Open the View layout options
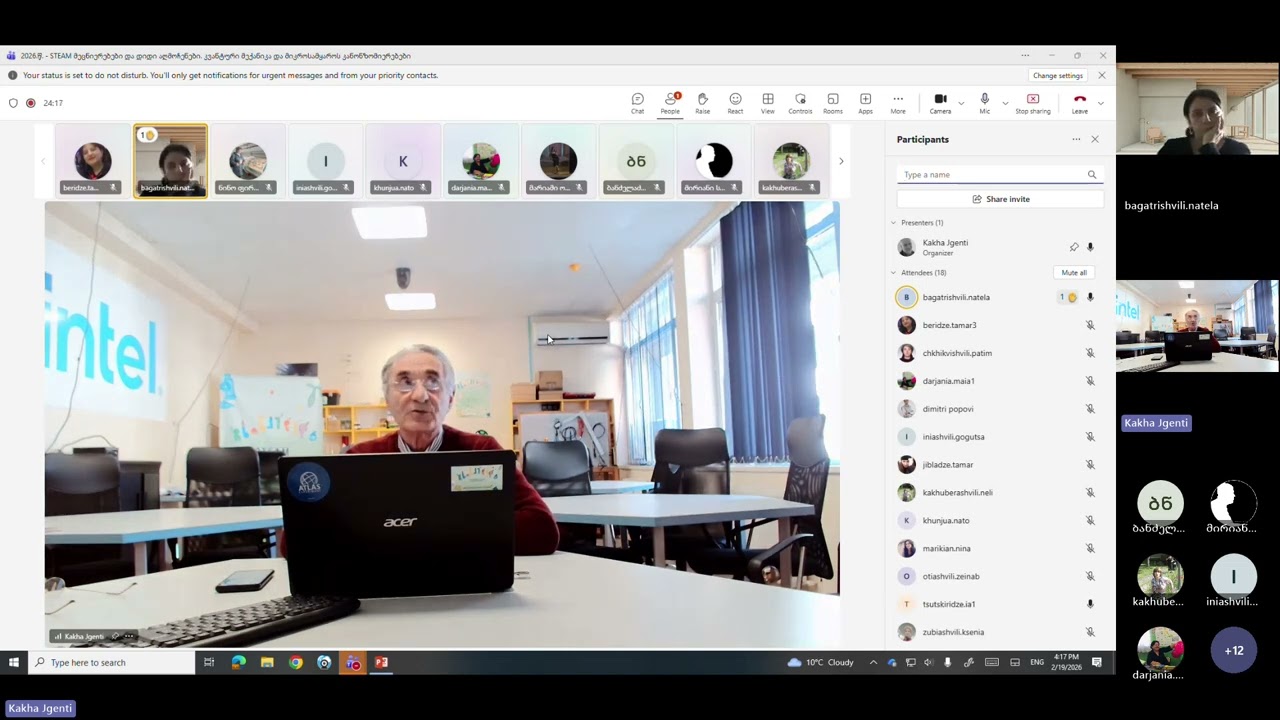The image size is (1280, 720). 768,103
